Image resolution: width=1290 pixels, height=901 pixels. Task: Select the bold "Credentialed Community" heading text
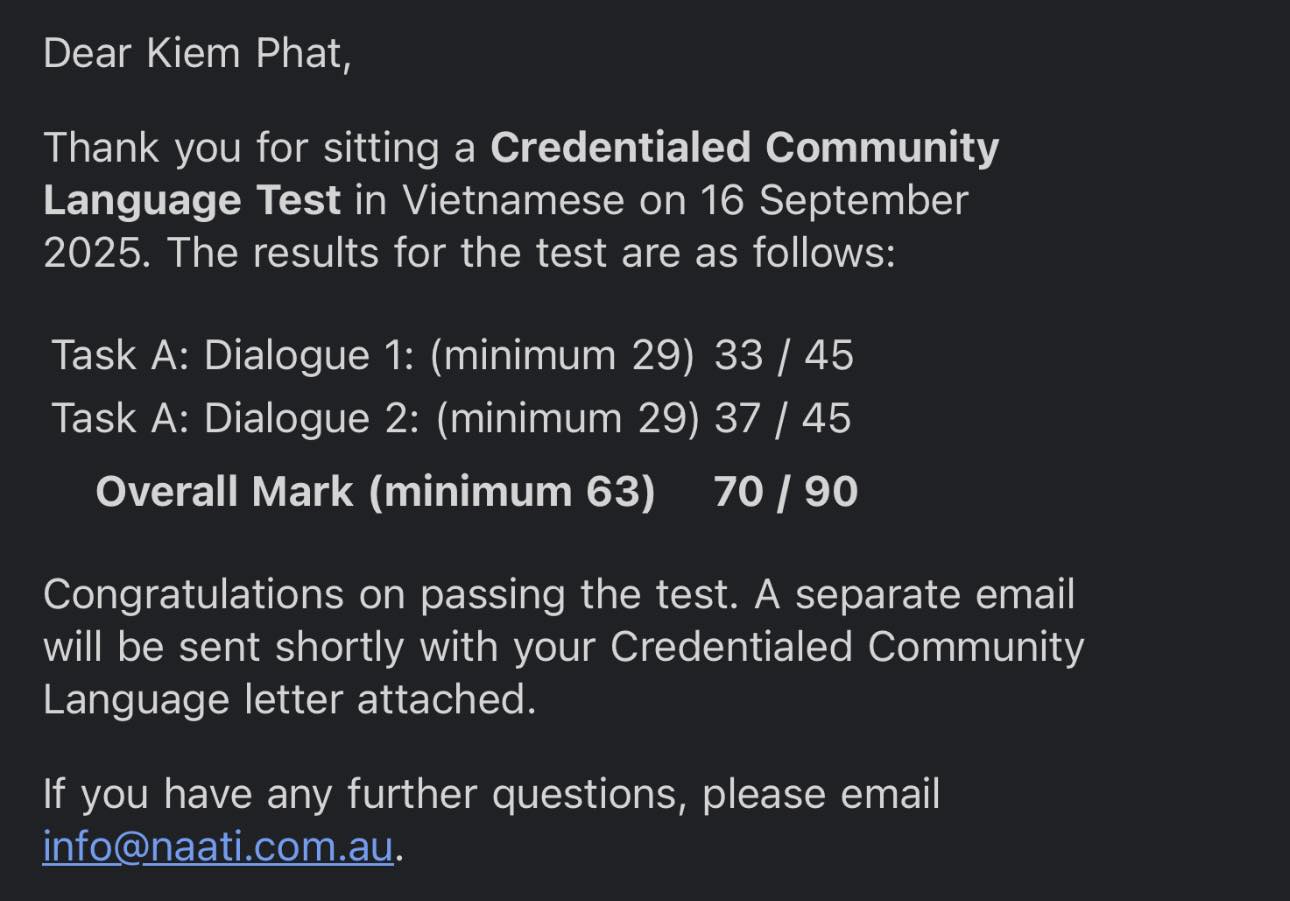(744, 148)
